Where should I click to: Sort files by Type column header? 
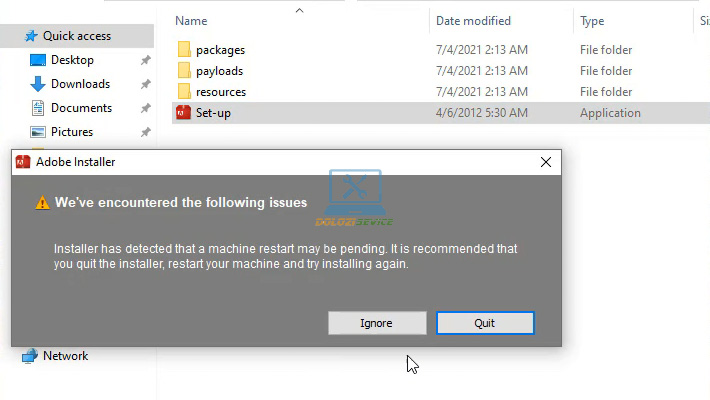pos(592,21)
